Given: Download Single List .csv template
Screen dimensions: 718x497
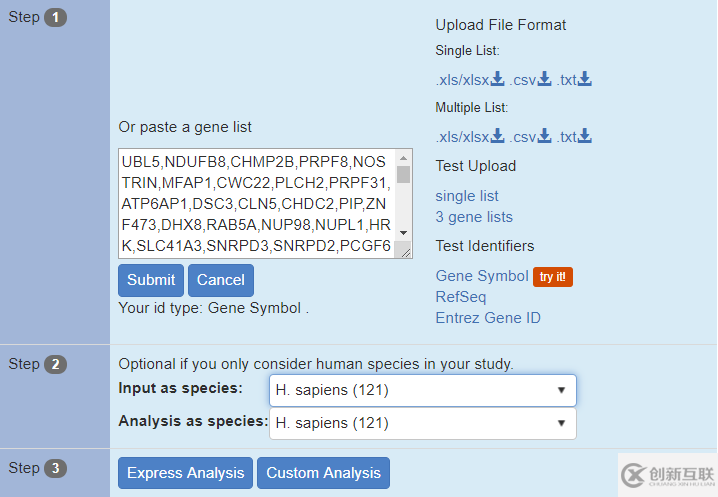Looking at the screenshot, I should click(x=530, y=80).
